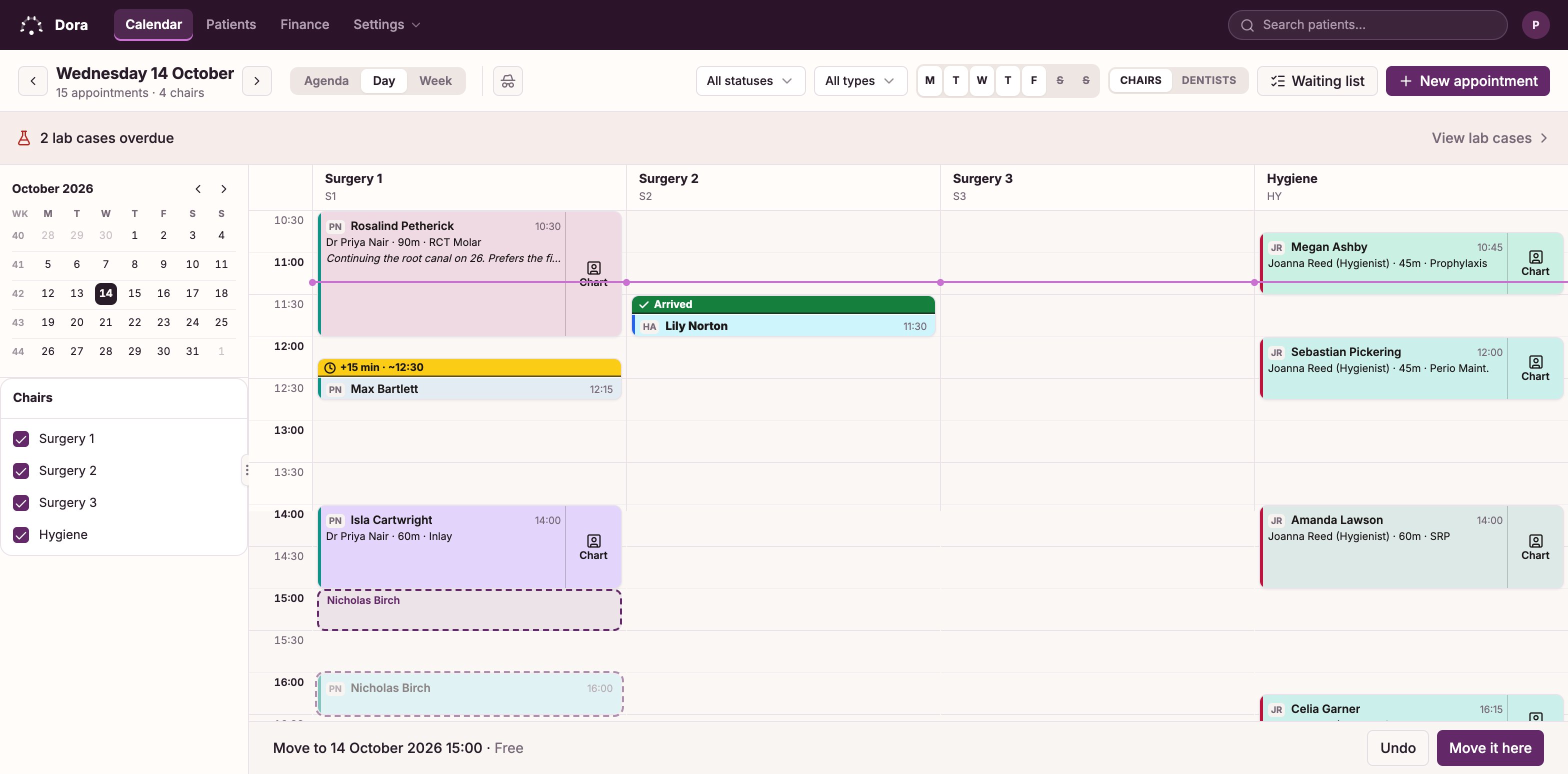Switch to Week view
This screenshot has height=774, width=1568.
435,81
